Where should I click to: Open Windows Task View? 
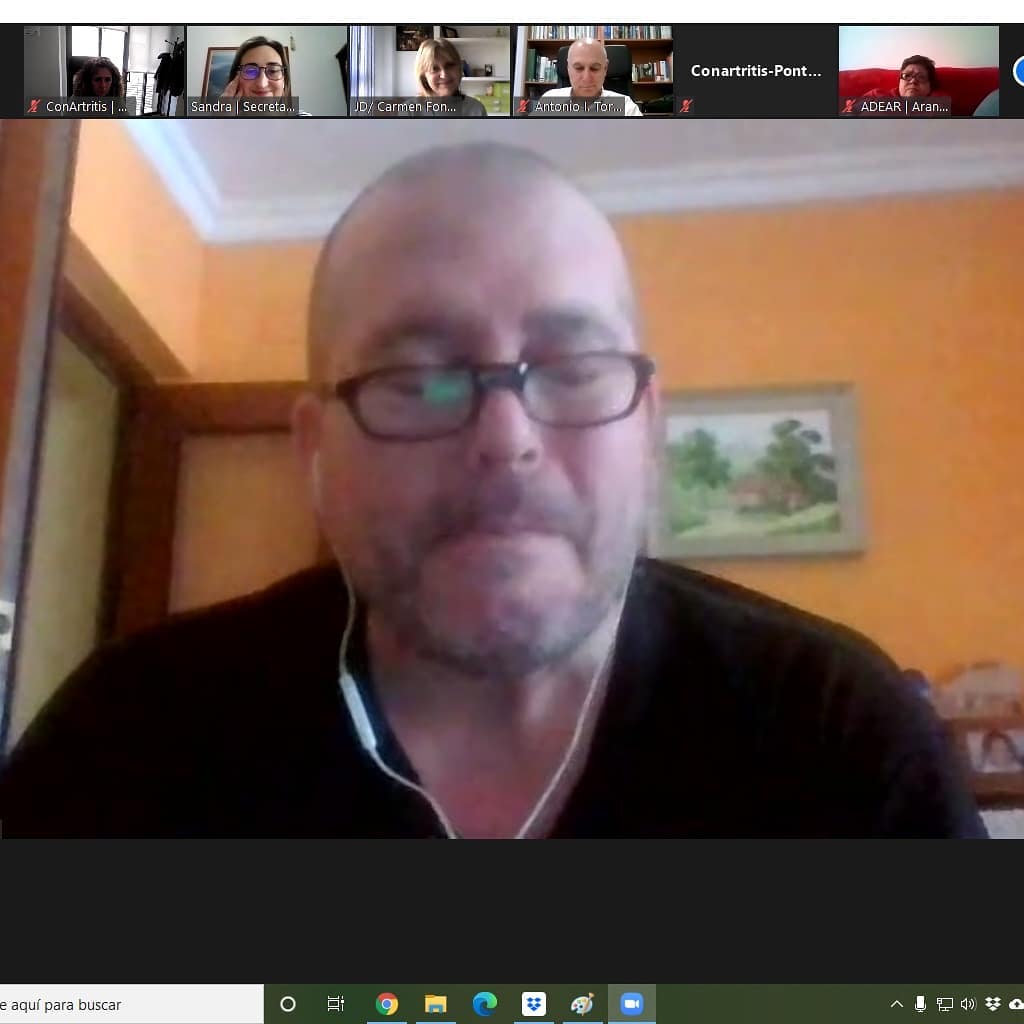[336, 1004]
